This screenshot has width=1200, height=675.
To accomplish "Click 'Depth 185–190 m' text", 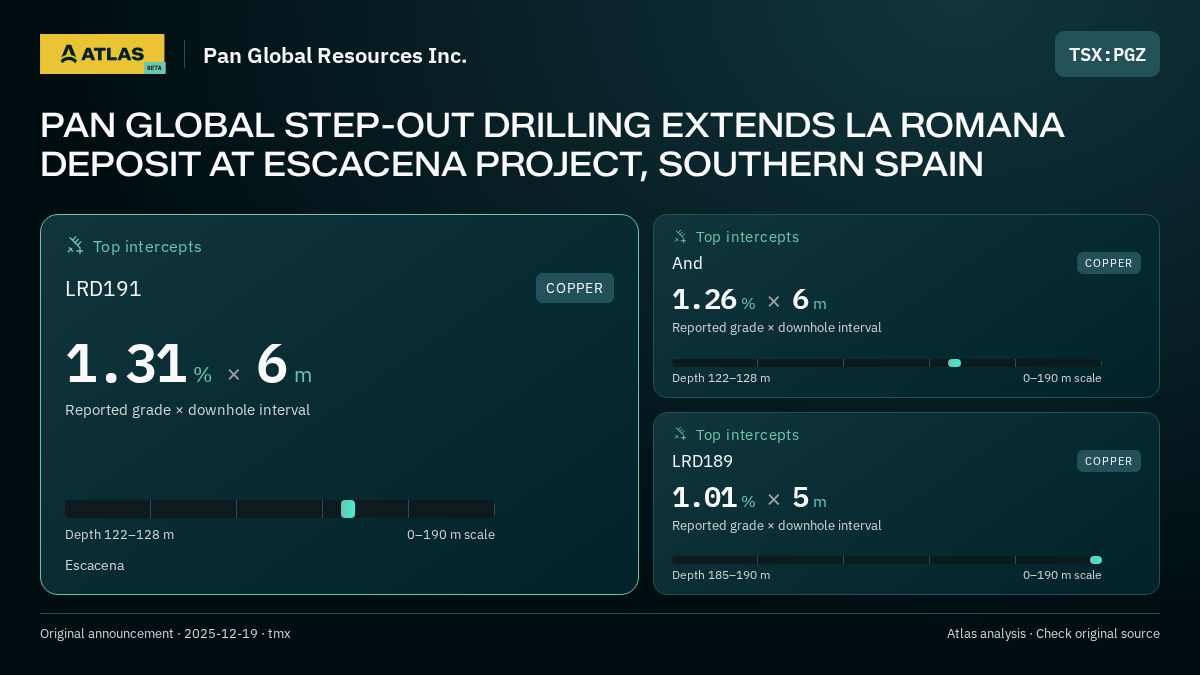I will [x=721, y=575].
